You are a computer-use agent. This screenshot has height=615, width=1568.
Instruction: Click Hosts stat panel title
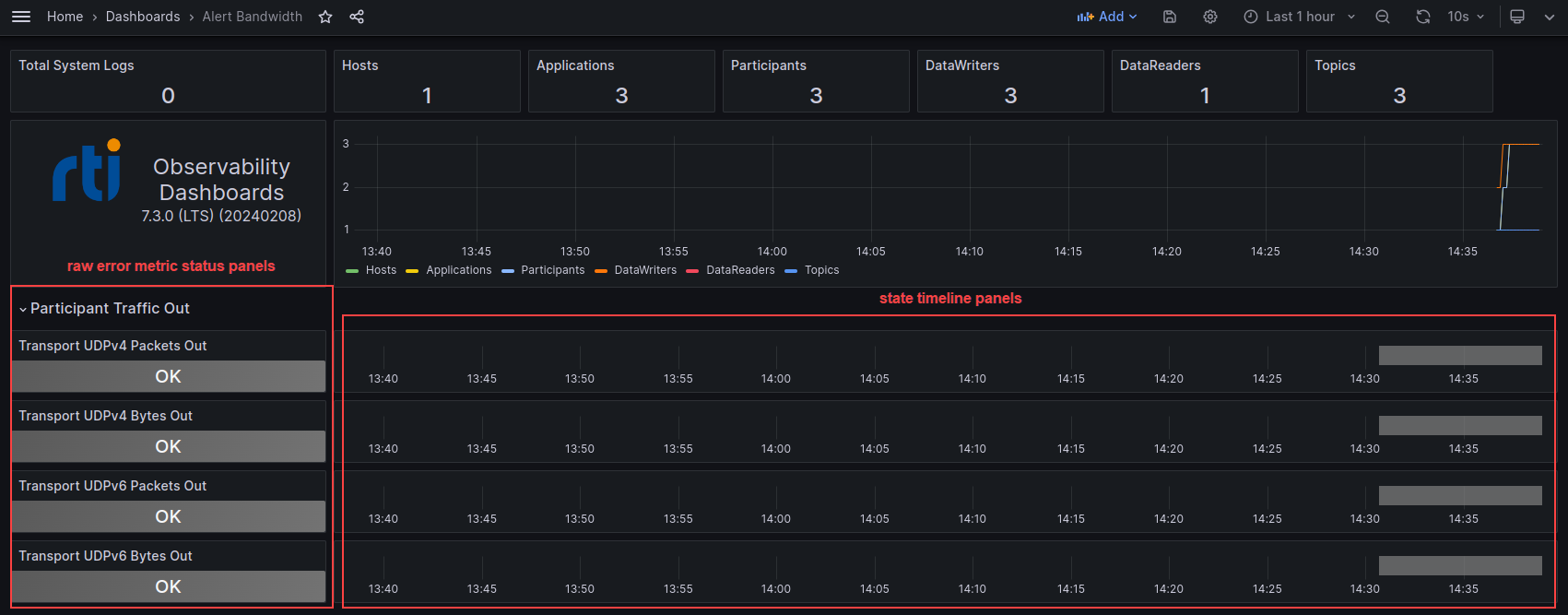click(x=360, y=65)
